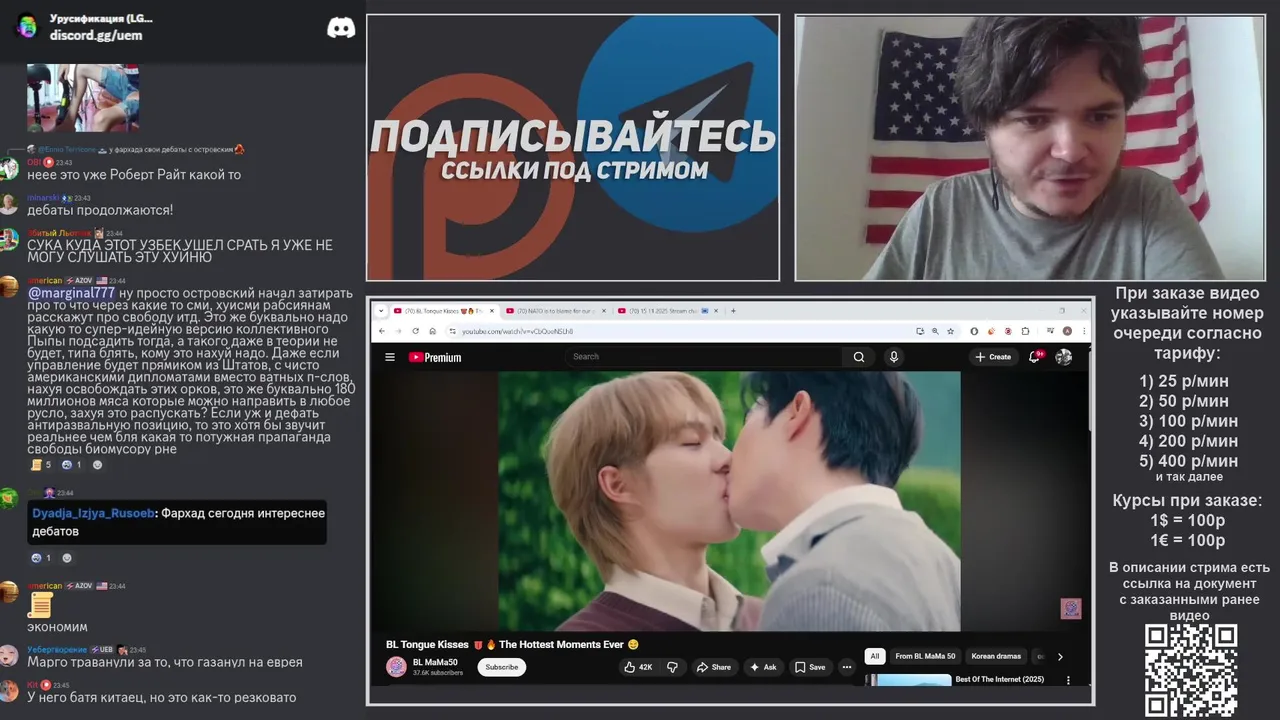Like the video showing 42K likes
This screenshot has height=720, width=1280.
pyautogui.click(x=638, y=667)
